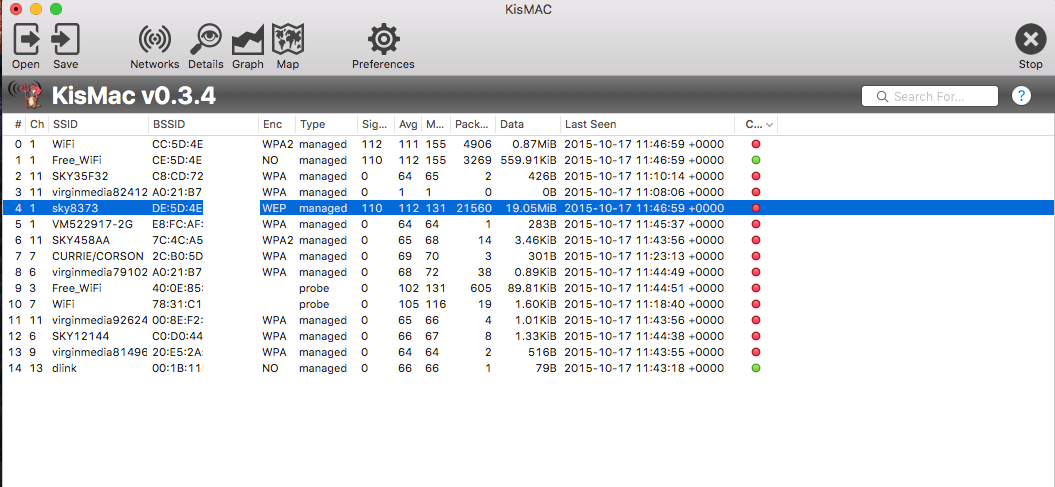Click BSSID CC:5D:4E cell
The height and width of the screenshot is (487, 1055).
click(178, 144)
